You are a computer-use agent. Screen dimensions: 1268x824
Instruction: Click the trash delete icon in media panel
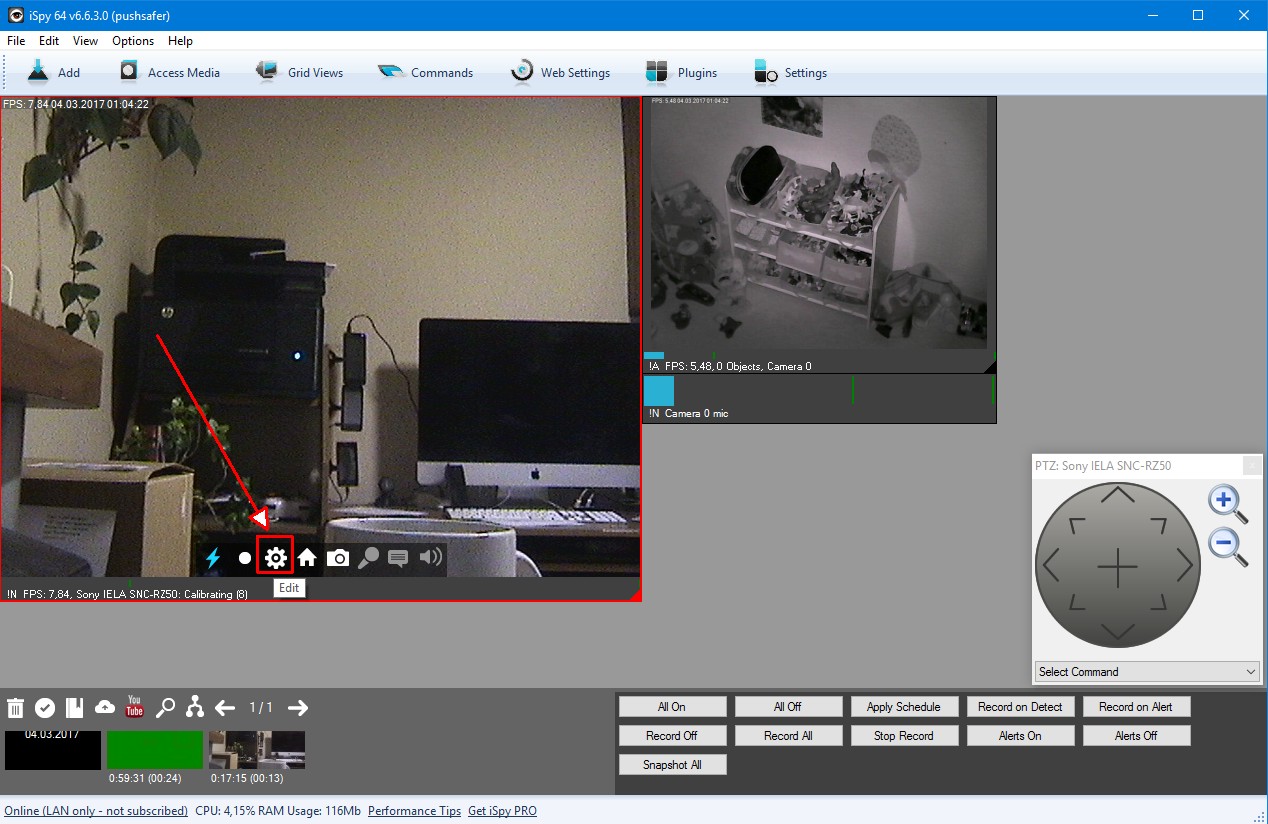tap(15, 708)
